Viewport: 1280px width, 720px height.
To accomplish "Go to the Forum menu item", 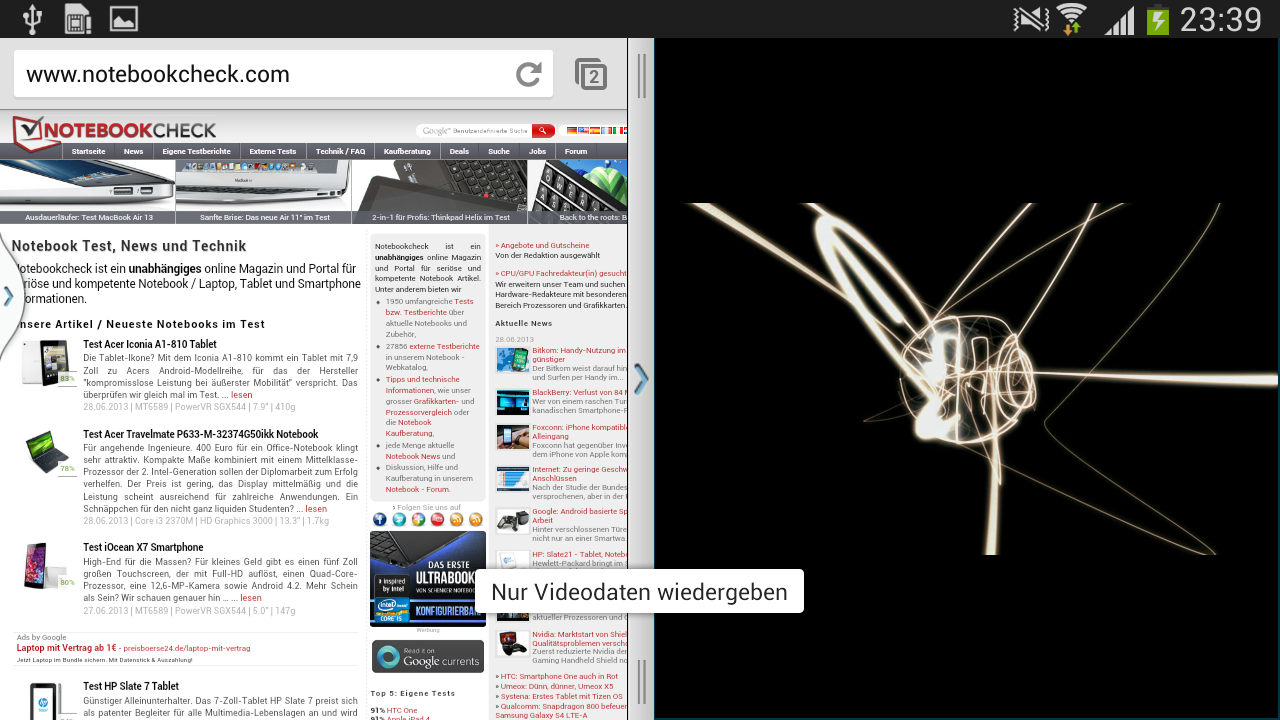I will tap(576, 152).
